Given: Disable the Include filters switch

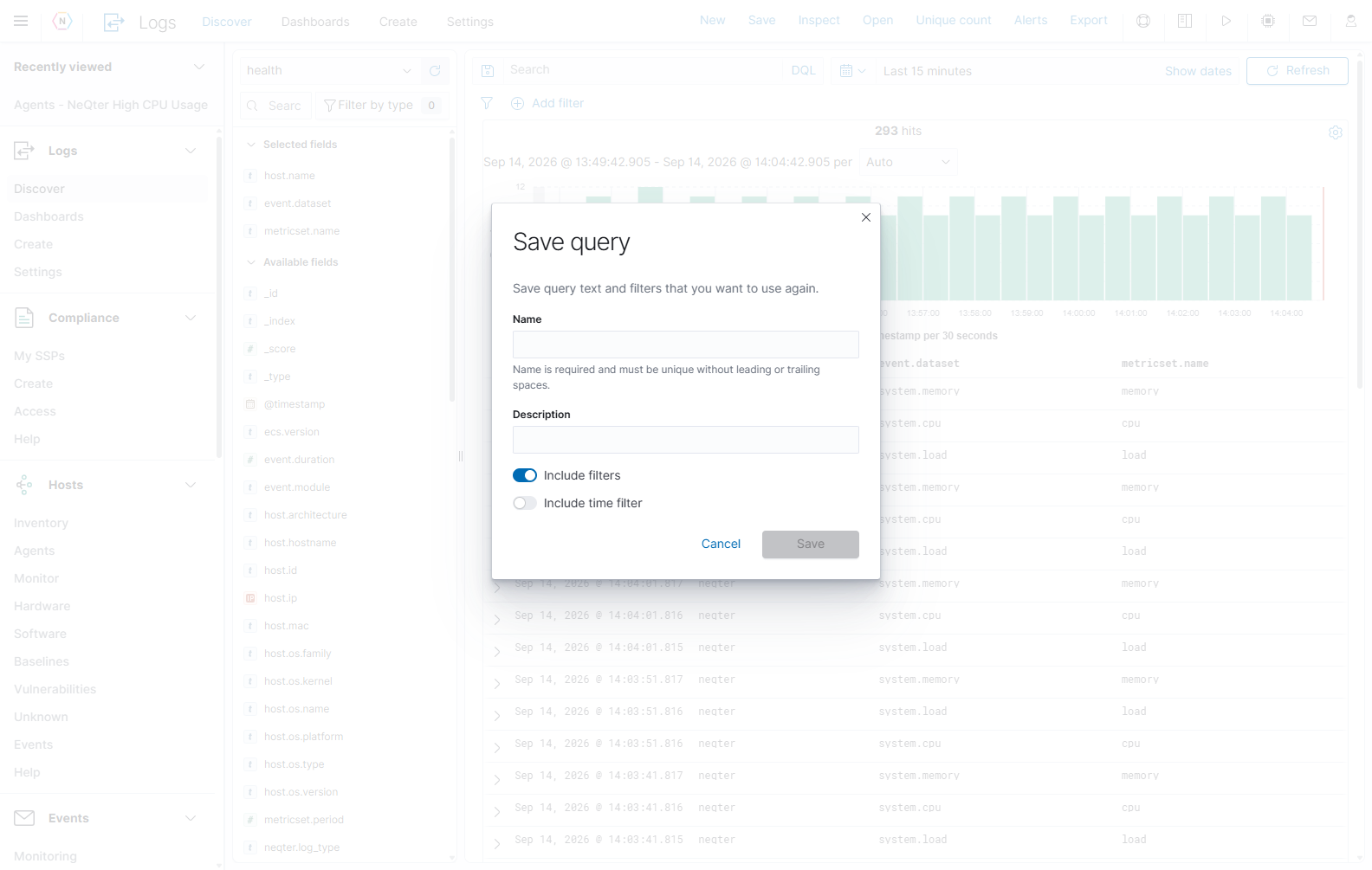Looking at the screenshot, I should tap(525, 475).
